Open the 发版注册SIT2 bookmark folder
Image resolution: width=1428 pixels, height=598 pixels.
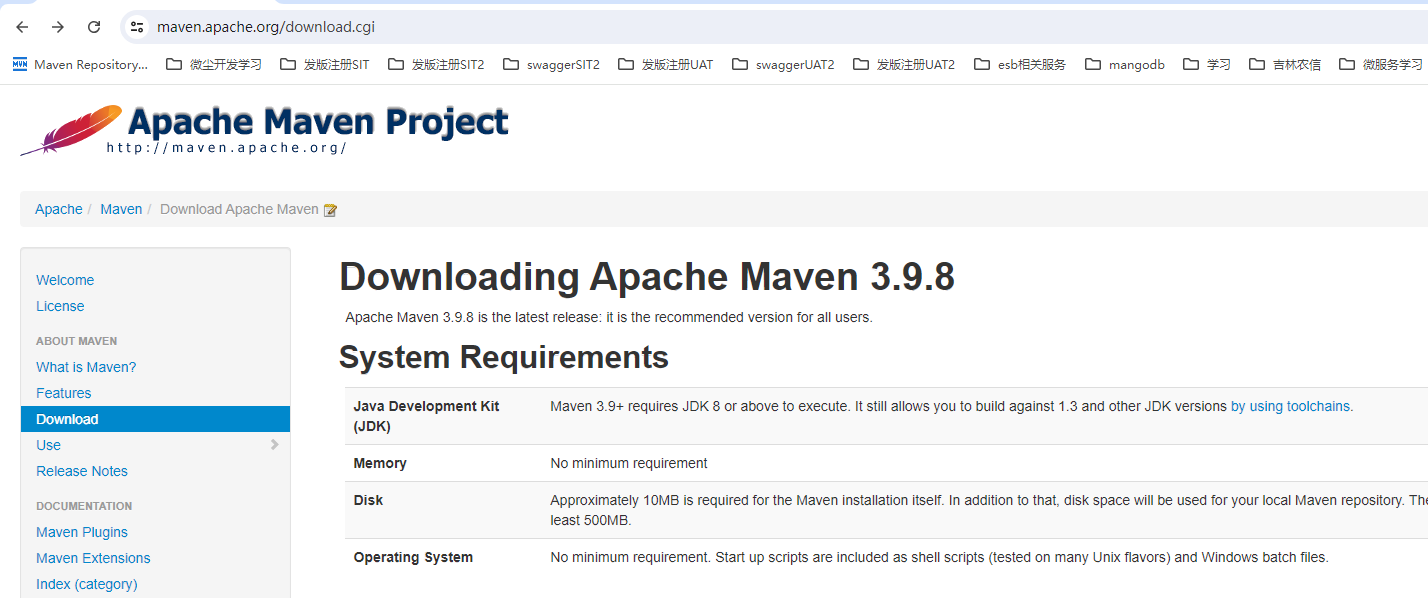coord(436,64)
